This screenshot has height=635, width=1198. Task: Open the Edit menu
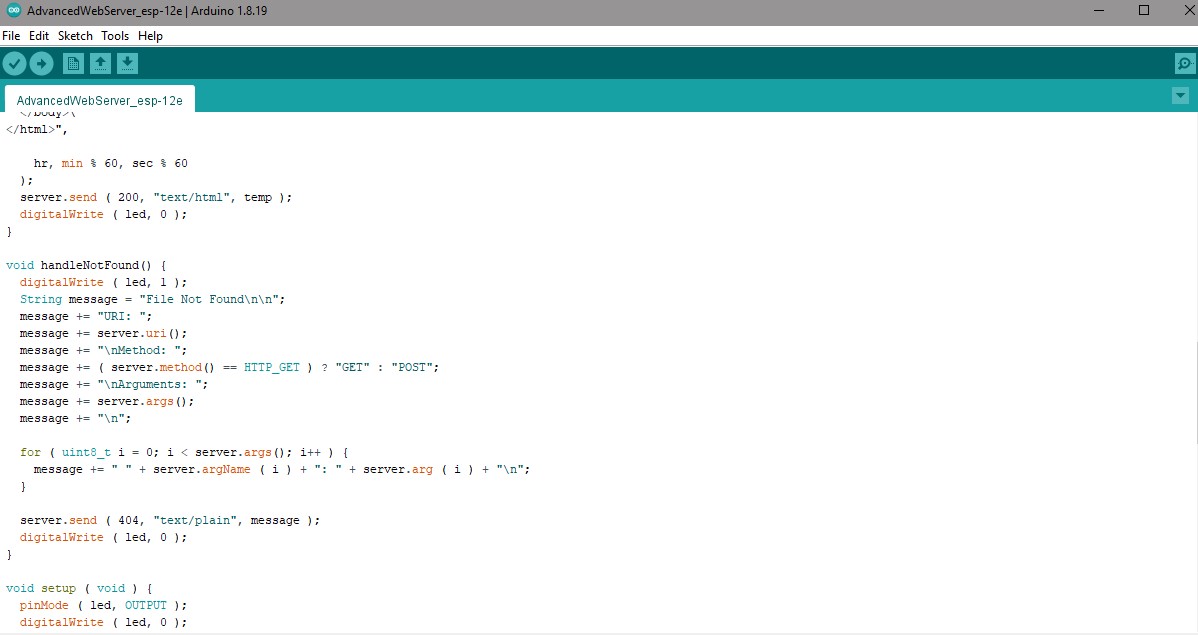click(x=39, y=36)
